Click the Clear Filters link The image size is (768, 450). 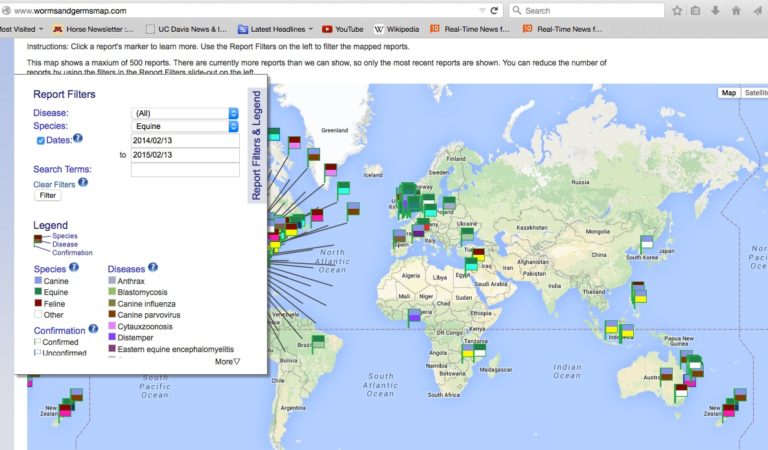[x=54, y=185]
